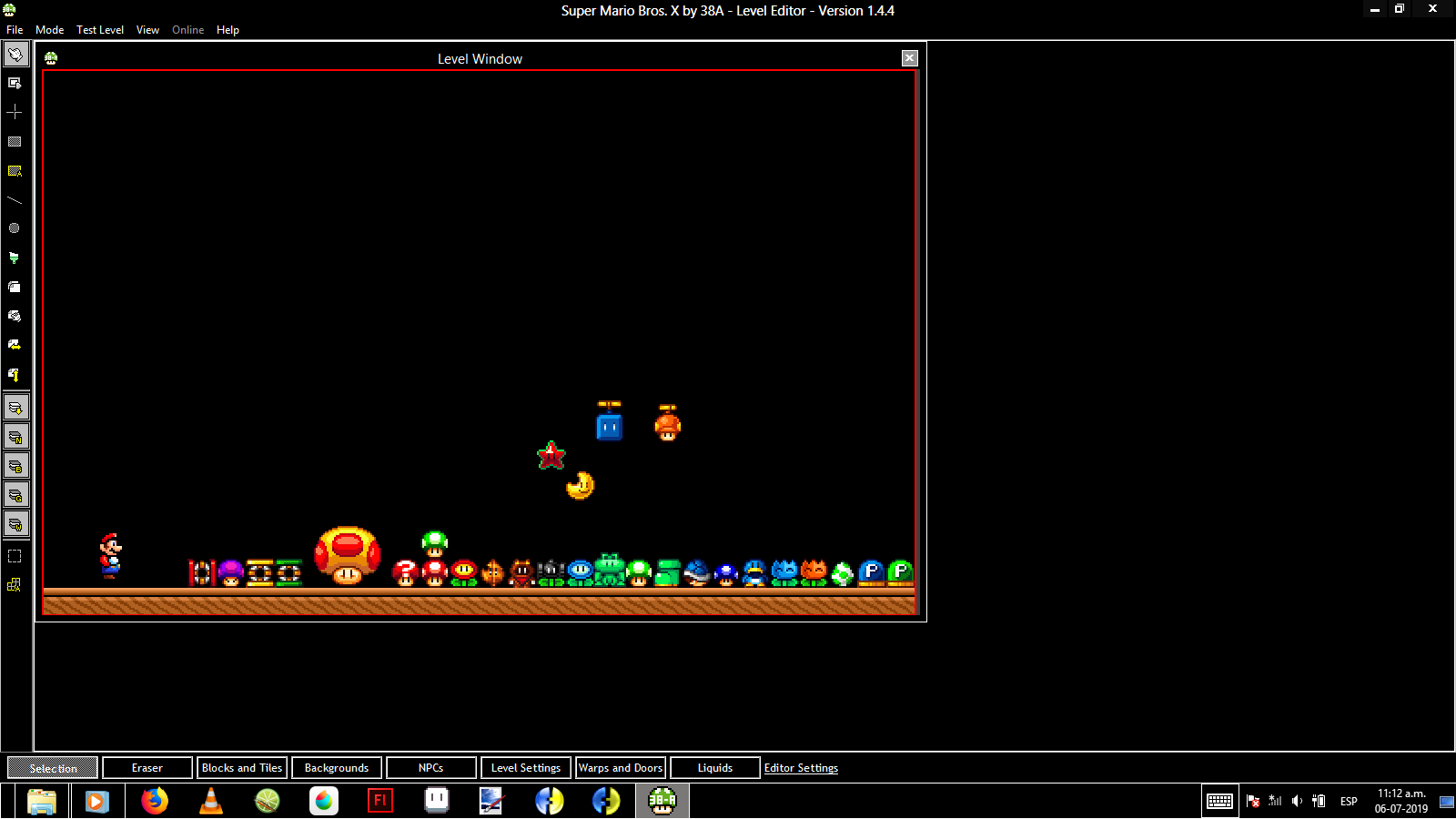Image resolution: width=1456 pixels, height=819 pixels.
Task: Toggle the layer N button in left toolbar
Action: 15,437
